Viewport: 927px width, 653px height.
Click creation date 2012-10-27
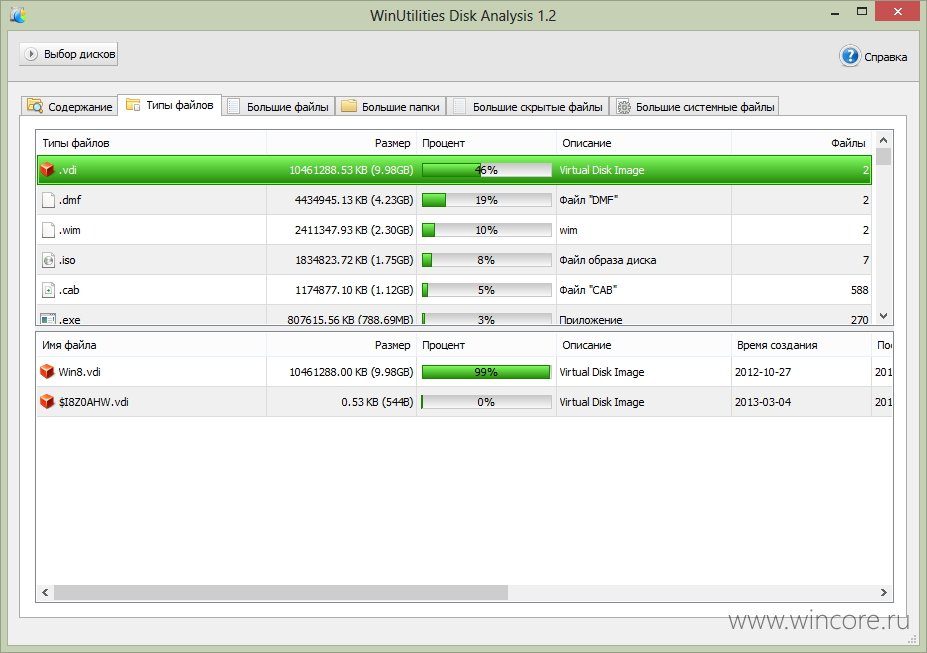coord(763,372)
